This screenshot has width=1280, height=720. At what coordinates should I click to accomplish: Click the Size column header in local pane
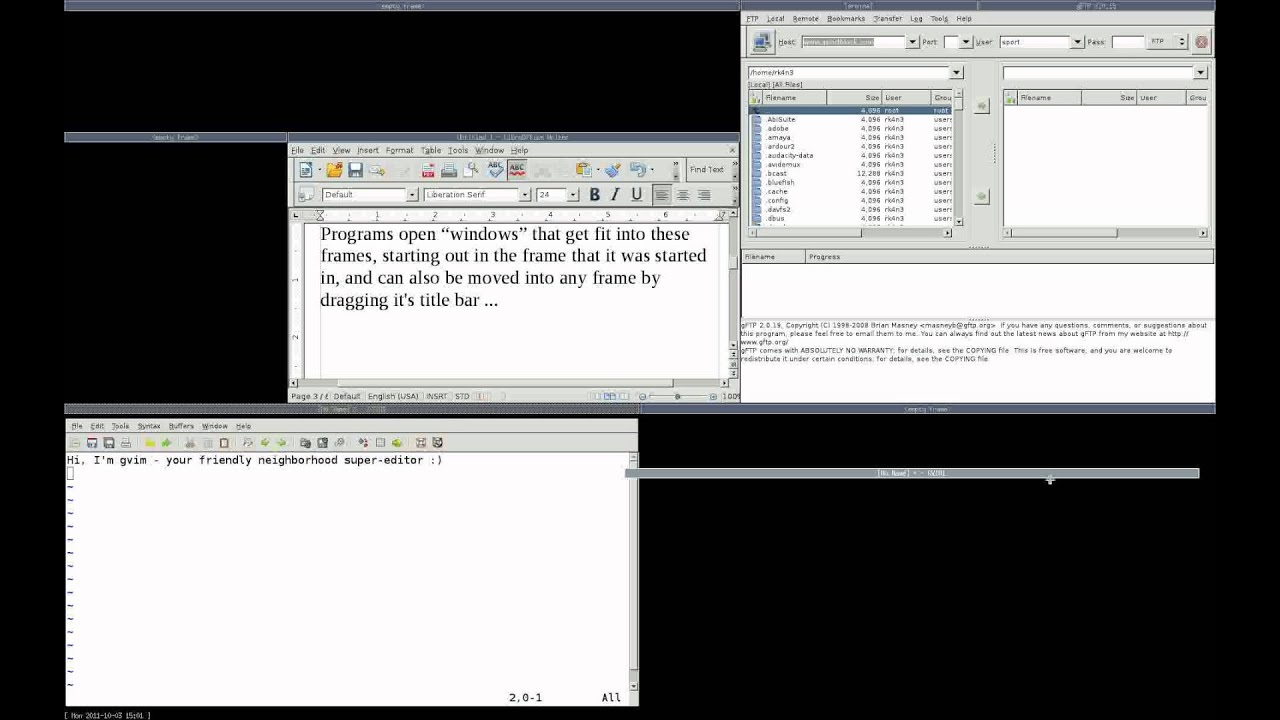click(854, 98)
